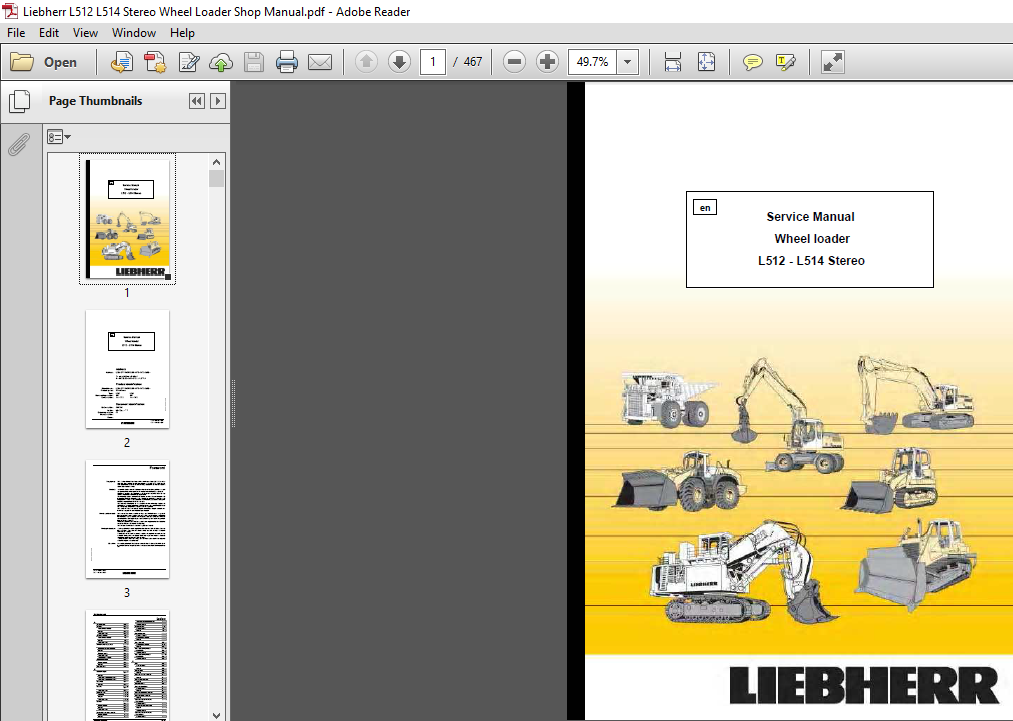1013x721 pixels.
Task: Select fit one full page icon
Action: pos(706,62)
